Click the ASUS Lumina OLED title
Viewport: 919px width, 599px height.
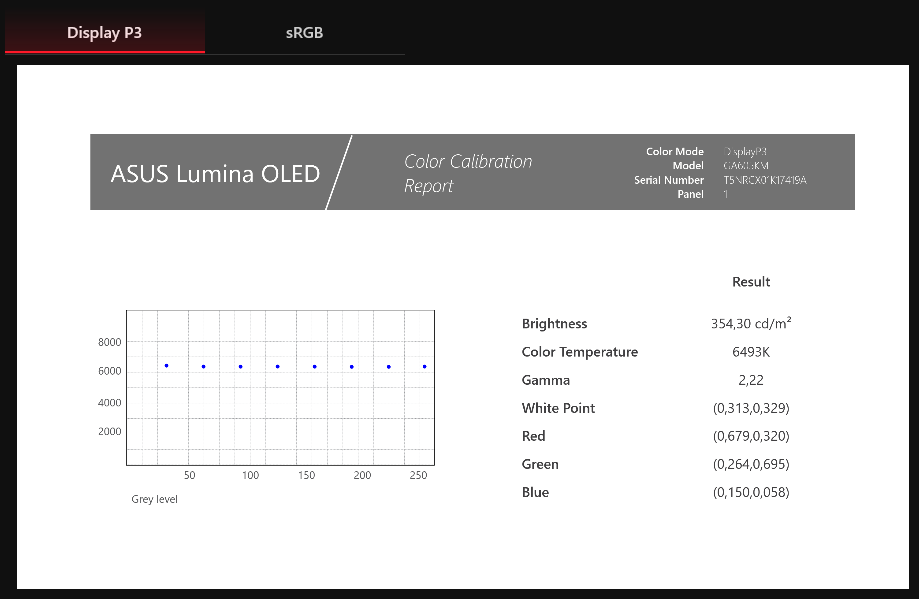(215, 173)
